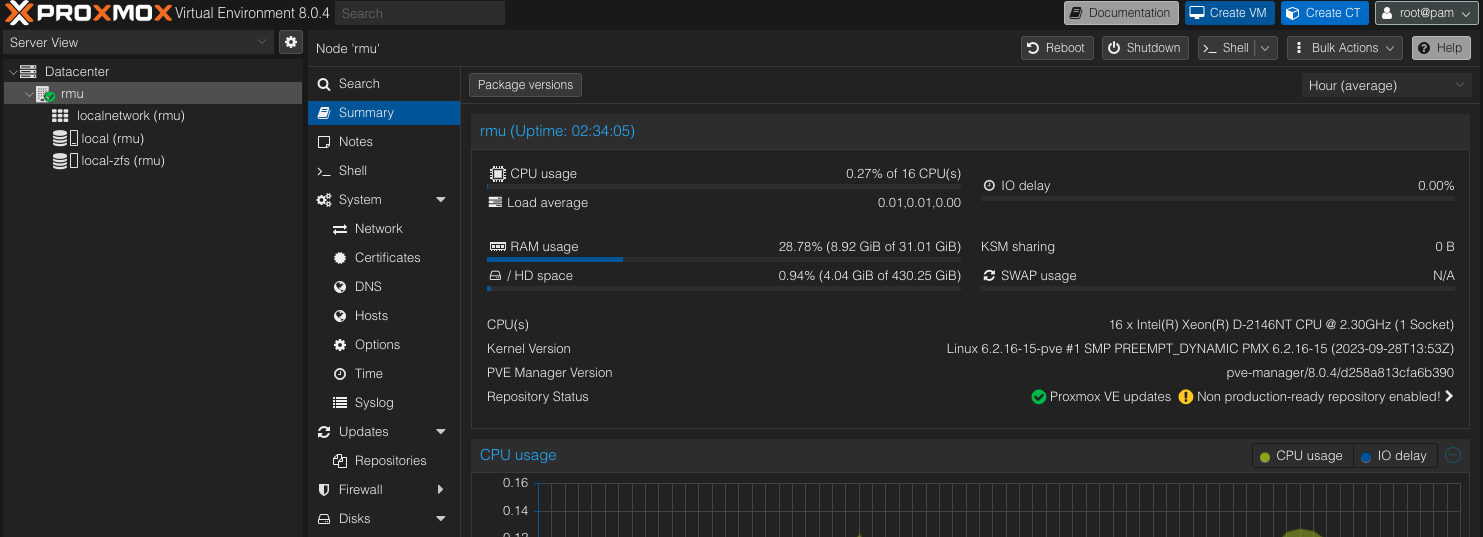
Task: Collapse the Datacenter tree node
Action: 13,72
